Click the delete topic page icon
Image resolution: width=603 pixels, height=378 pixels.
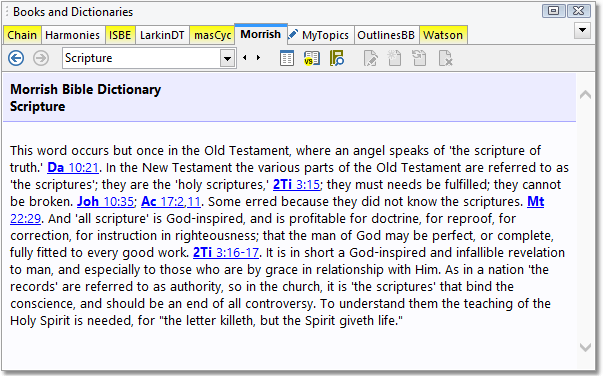point(445,58)
